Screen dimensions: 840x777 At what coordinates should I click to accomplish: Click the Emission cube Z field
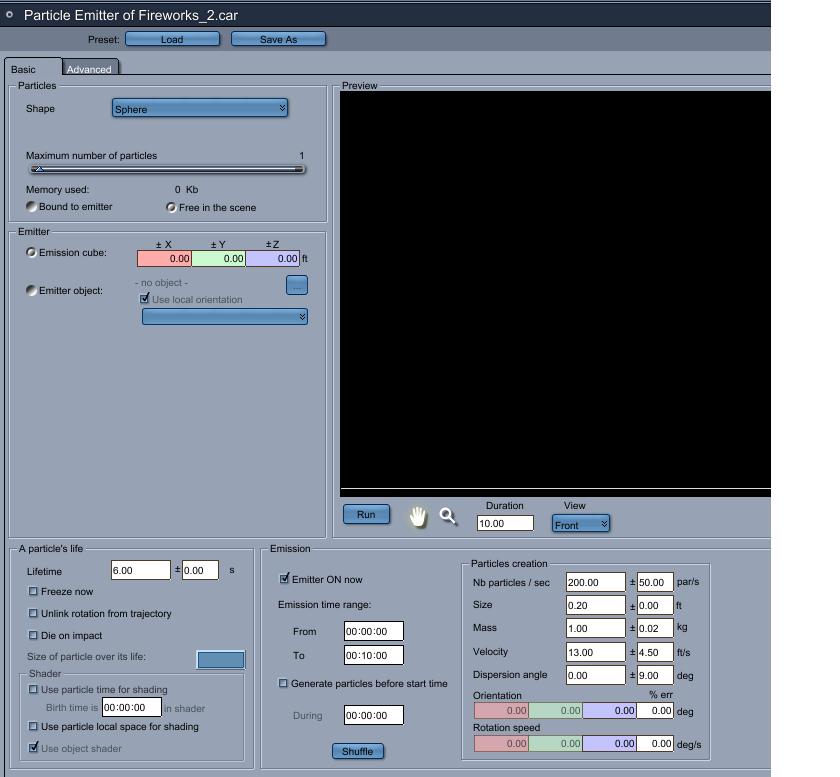coord(273,258)
